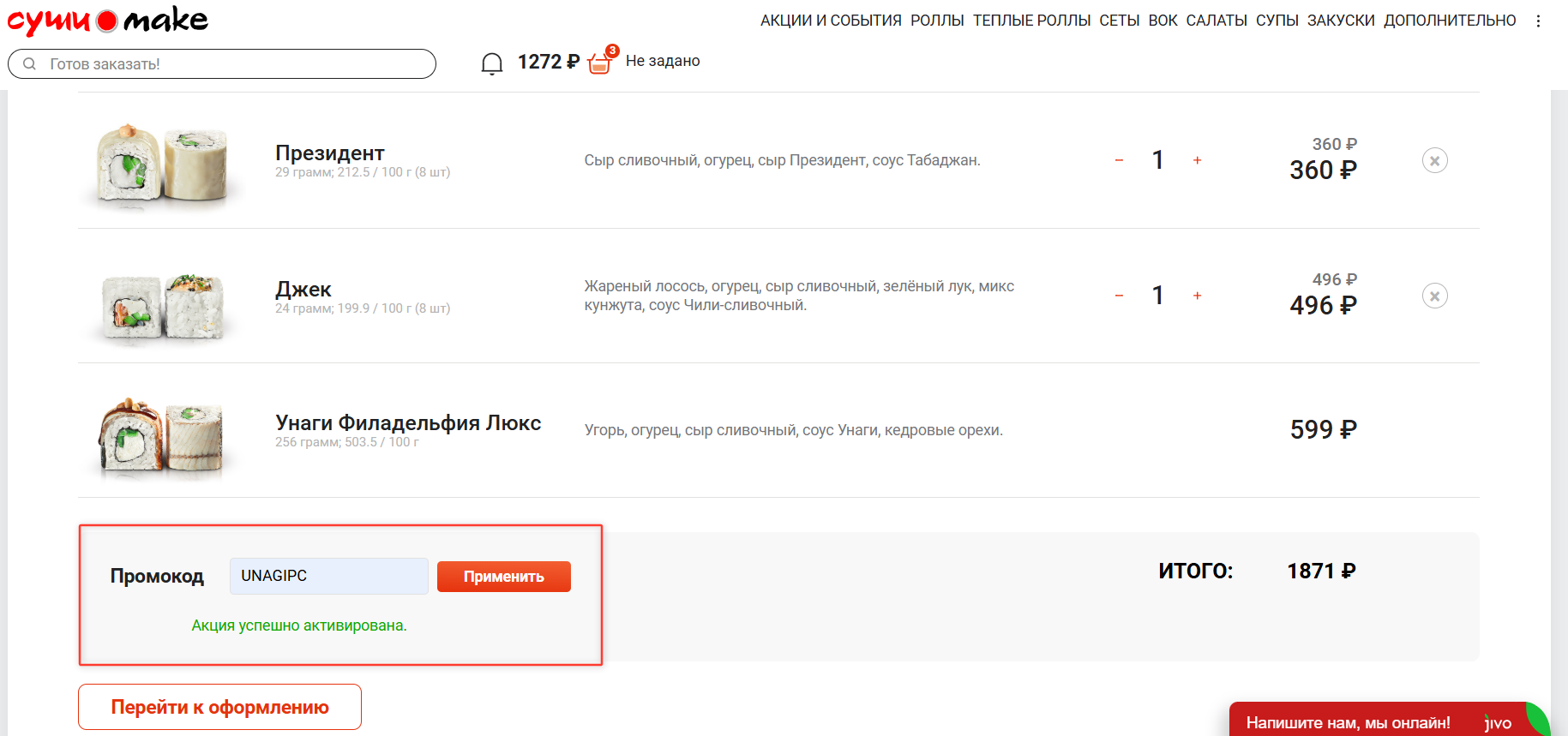The width and height of the screenshot is (1568, 736).
Task: Open the shopping basket icon
Action: pos(600,62)
